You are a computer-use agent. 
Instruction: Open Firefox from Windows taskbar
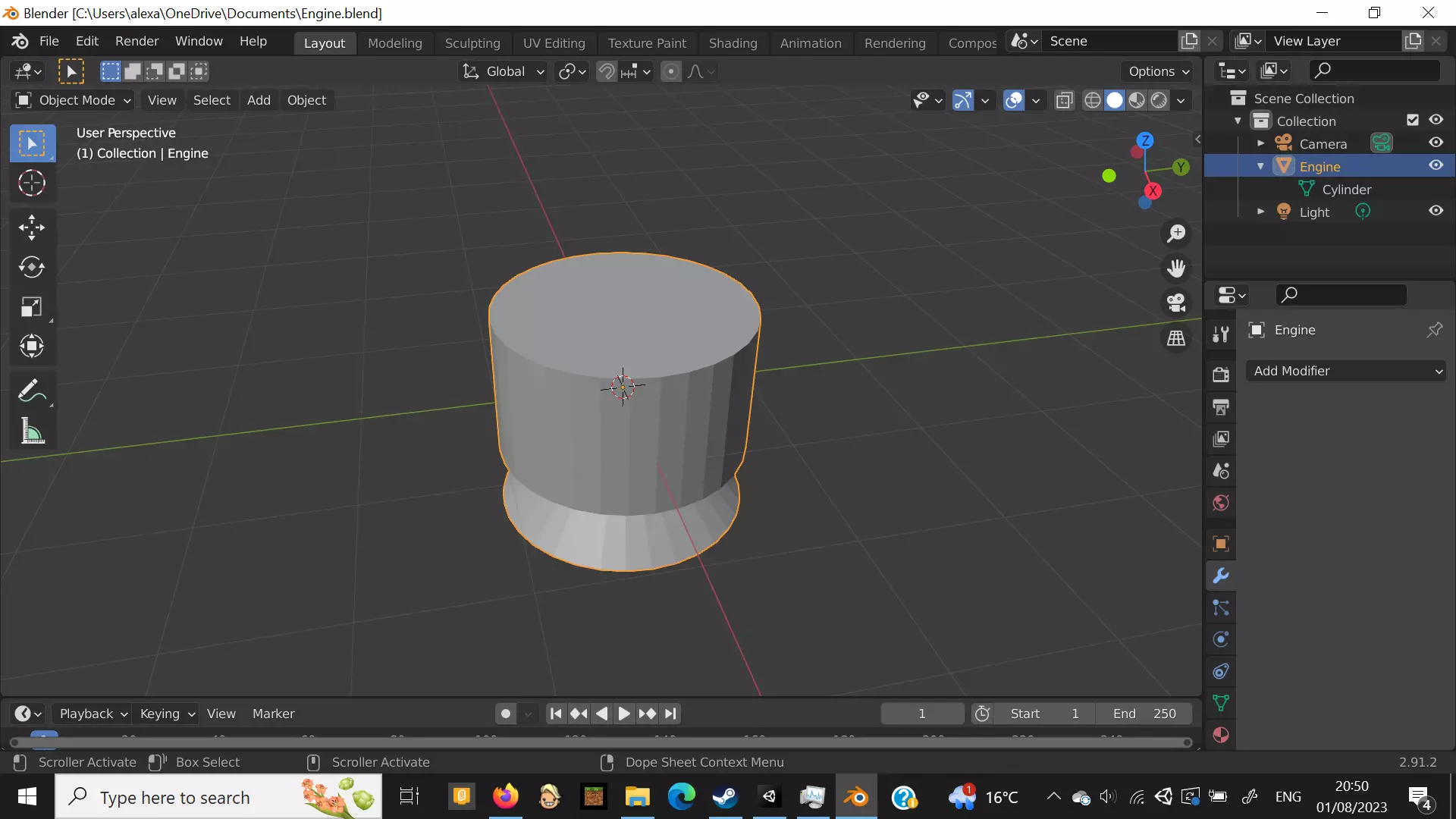click(x=505, y=797)
